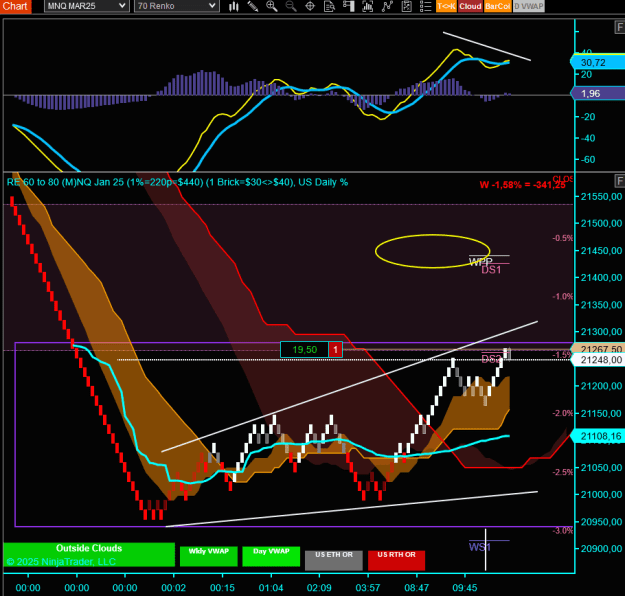Open the data box document icon
Screen dimensions: 625x596
click(329, 6)
